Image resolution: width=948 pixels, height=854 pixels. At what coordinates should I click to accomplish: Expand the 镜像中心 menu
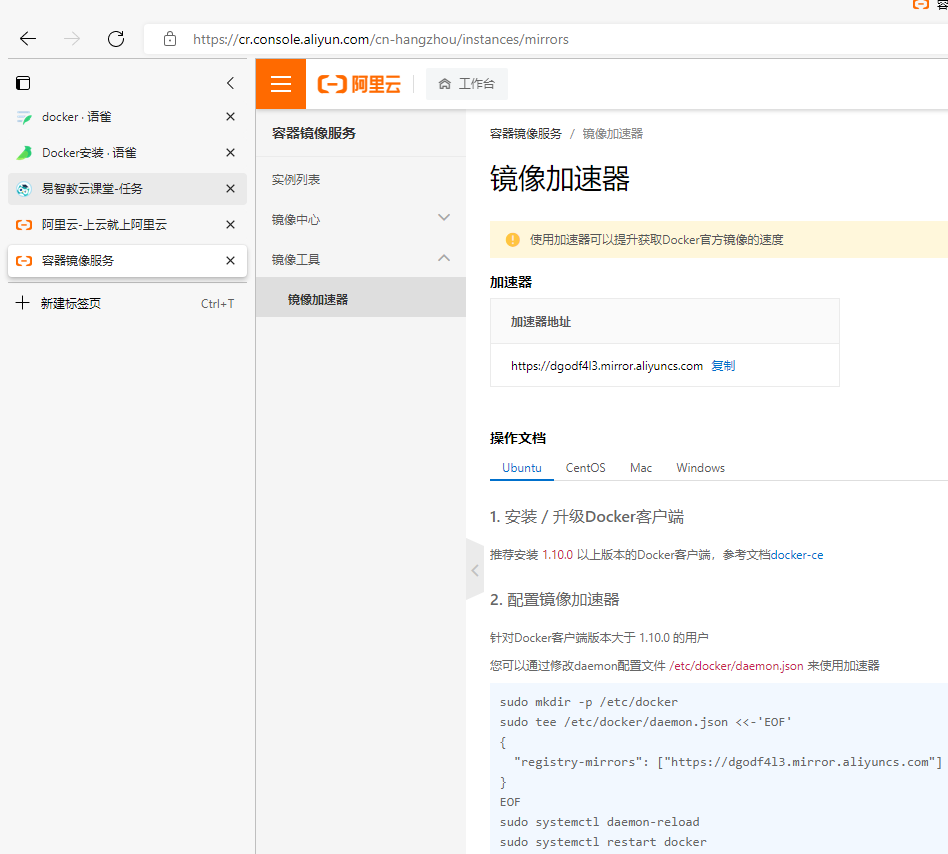(x=361, y=219)
